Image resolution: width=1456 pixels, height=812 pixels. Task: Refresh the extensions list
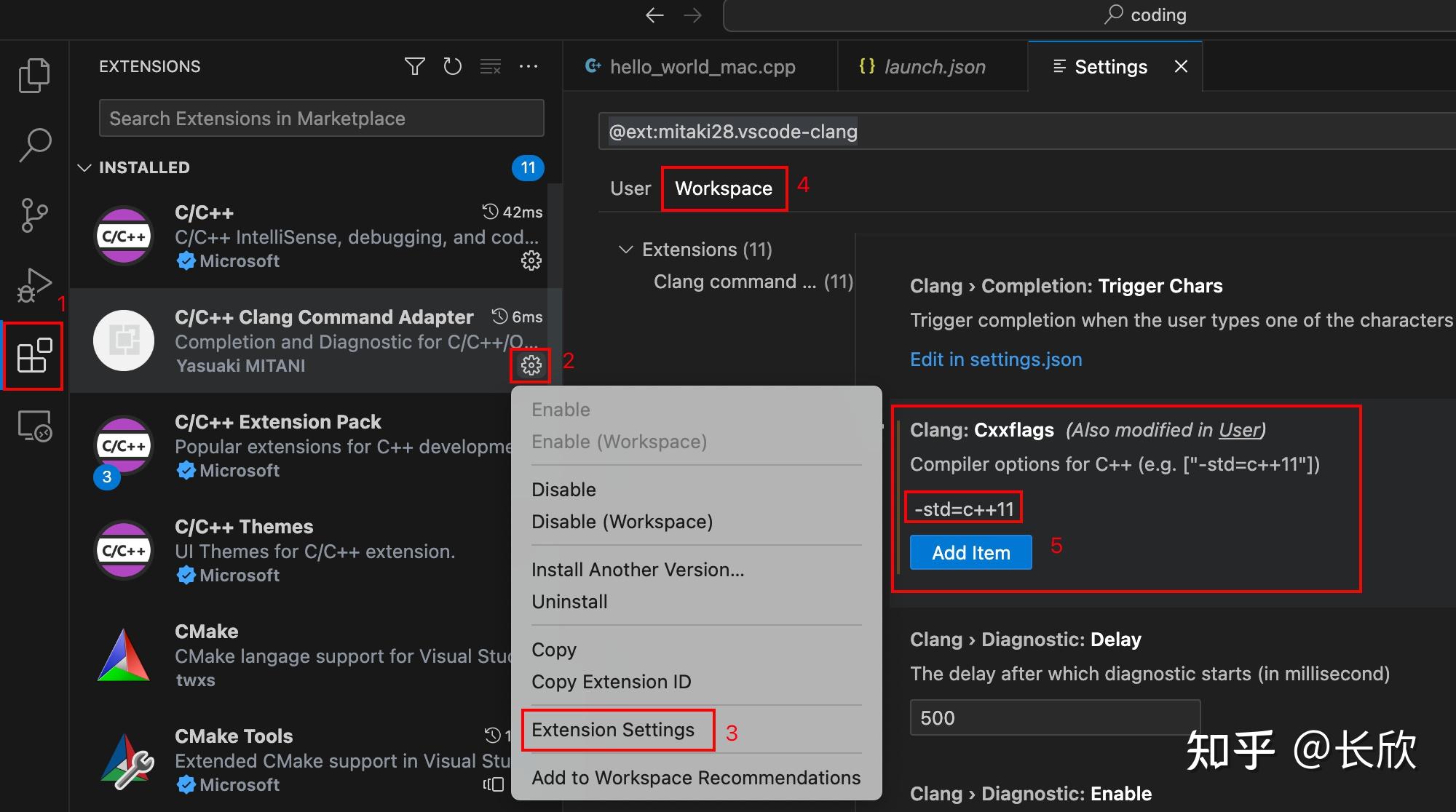(x=452, y=67)
